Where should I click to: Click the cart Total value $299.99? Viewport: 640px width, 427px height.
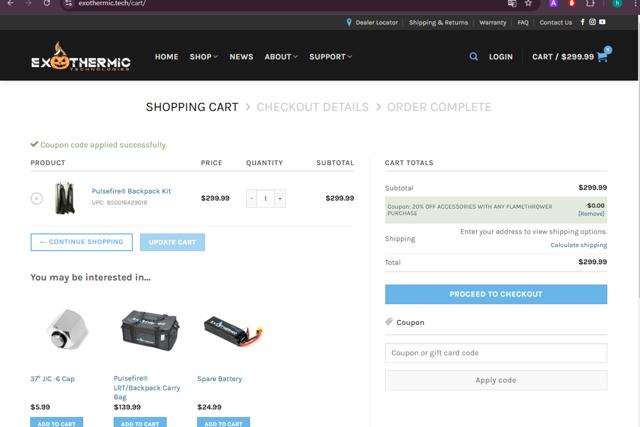click(x=593, y=262)
